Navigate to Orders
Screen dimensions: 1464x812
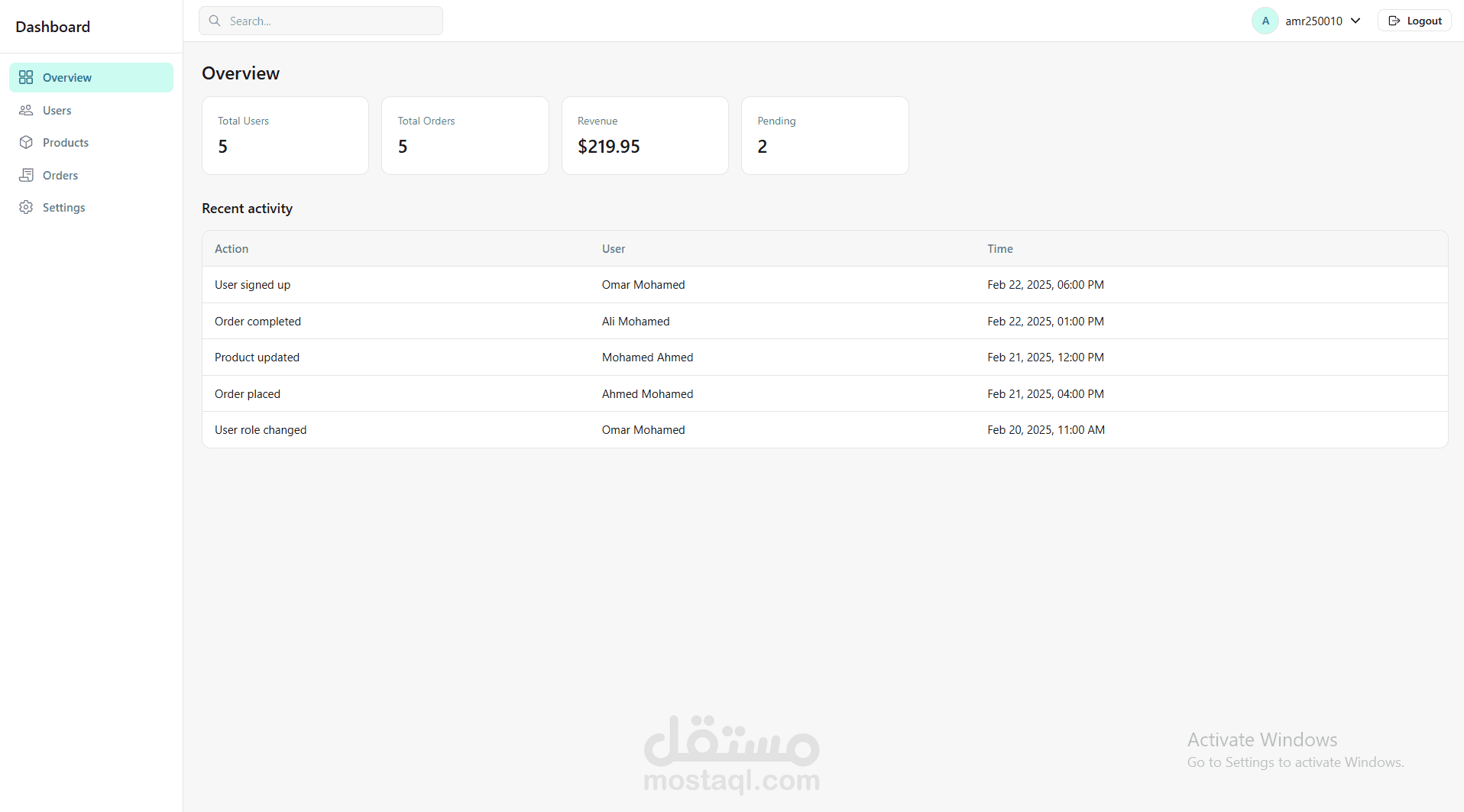pyautogui.click(x=91, y=175)
